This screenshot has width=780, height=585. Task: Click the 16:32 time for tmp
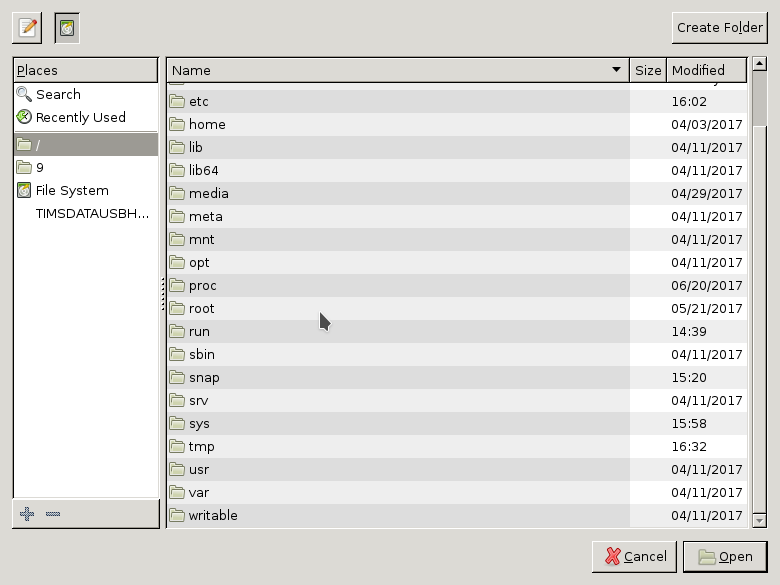coord(689,446)
